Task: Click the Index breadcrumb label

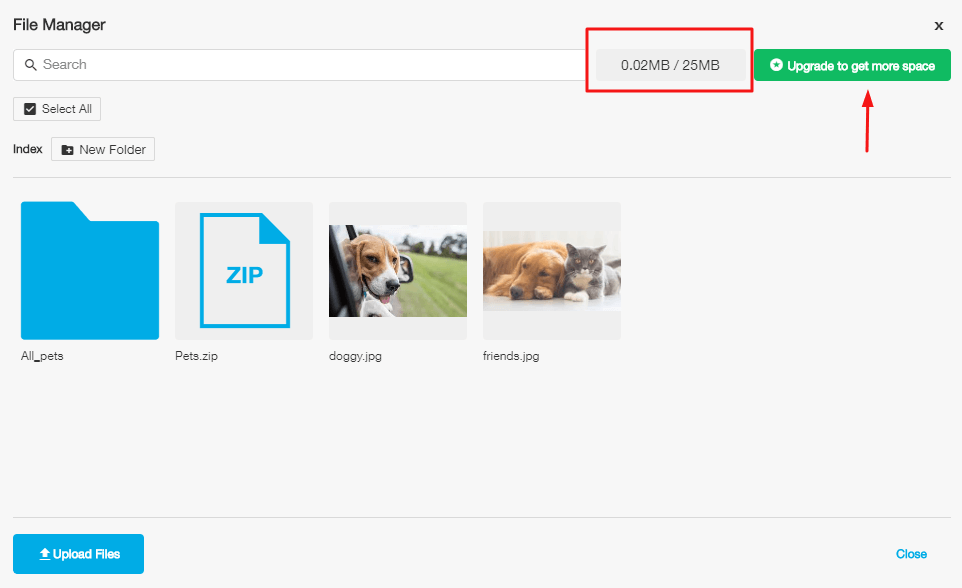Action: [28, 149]
